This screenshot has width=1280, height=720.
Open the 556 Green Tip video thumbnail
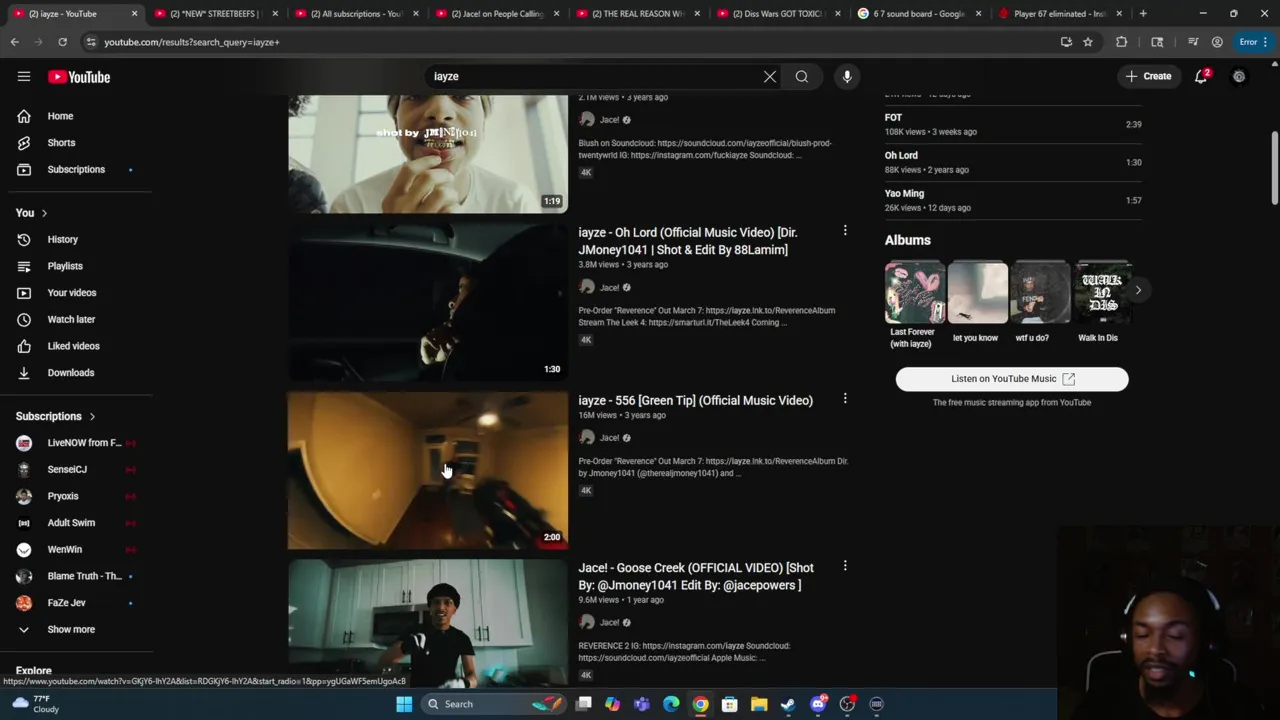click(x=428, y=470)
